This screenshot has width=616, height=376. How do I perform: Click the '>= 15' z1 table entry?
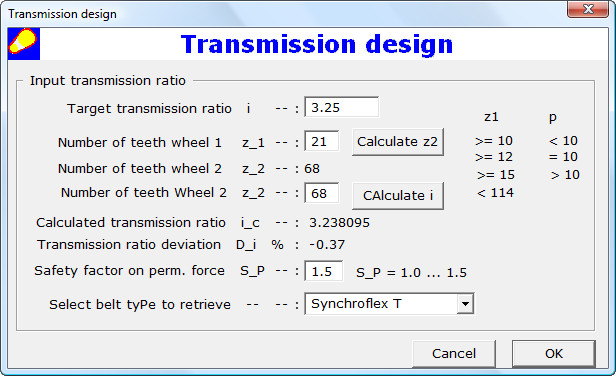[496, 174]
